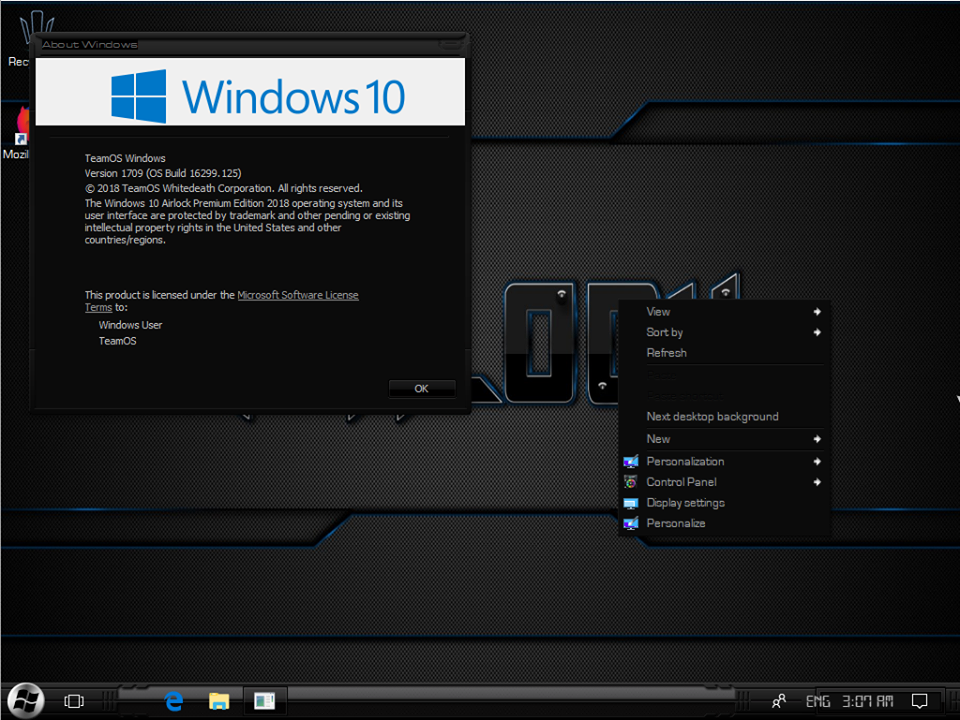Open the People icon in system tray
960x720 pixels.
tap(779, 701)
